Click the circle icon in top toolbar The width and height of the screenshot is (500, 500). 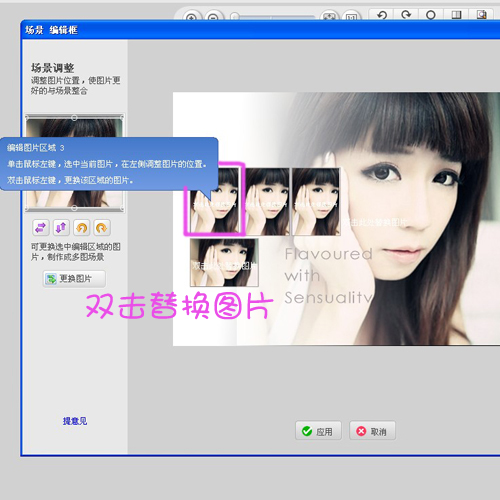[431, 15]
